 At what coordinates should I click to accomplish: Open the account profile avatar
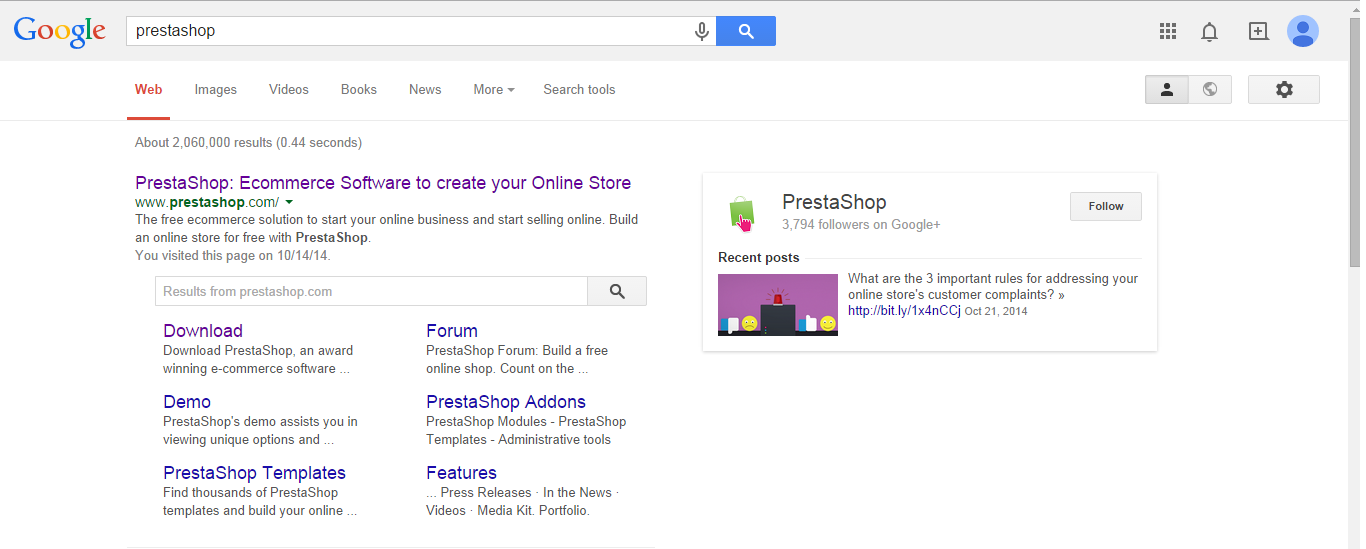tap(1303, 31)
